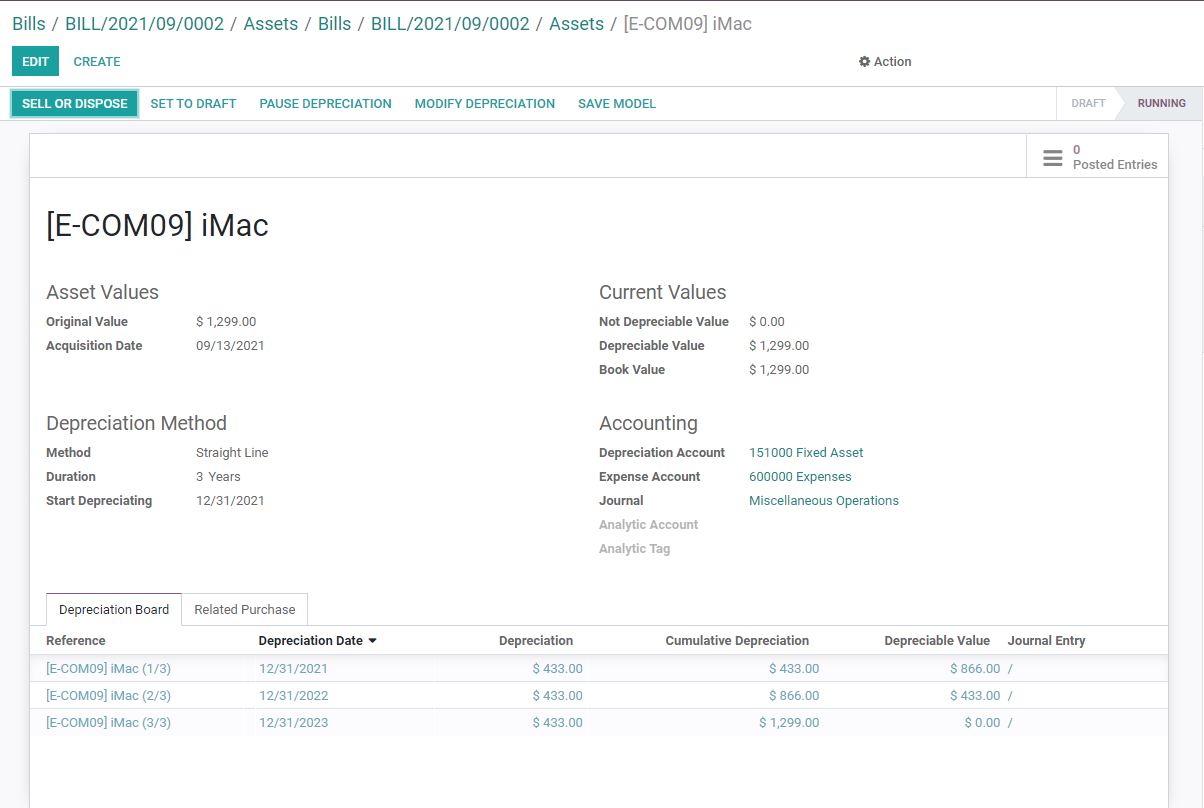Set the asset back to draft
This screenshot has height=808, width=1204.
[x=193, y=103]
